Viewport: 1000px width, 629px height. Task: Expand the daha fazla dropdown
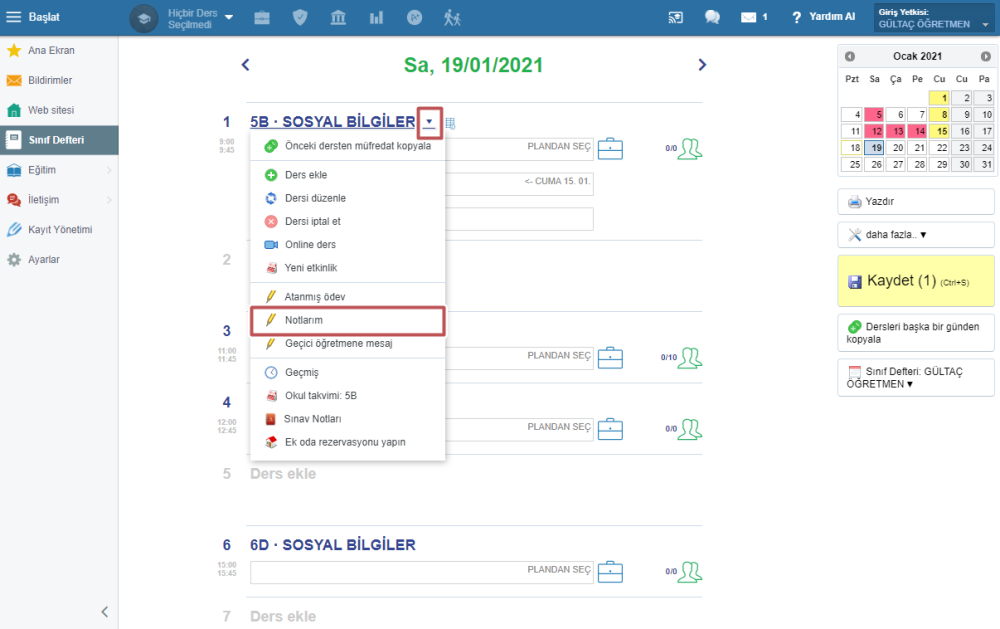point(916,235)
